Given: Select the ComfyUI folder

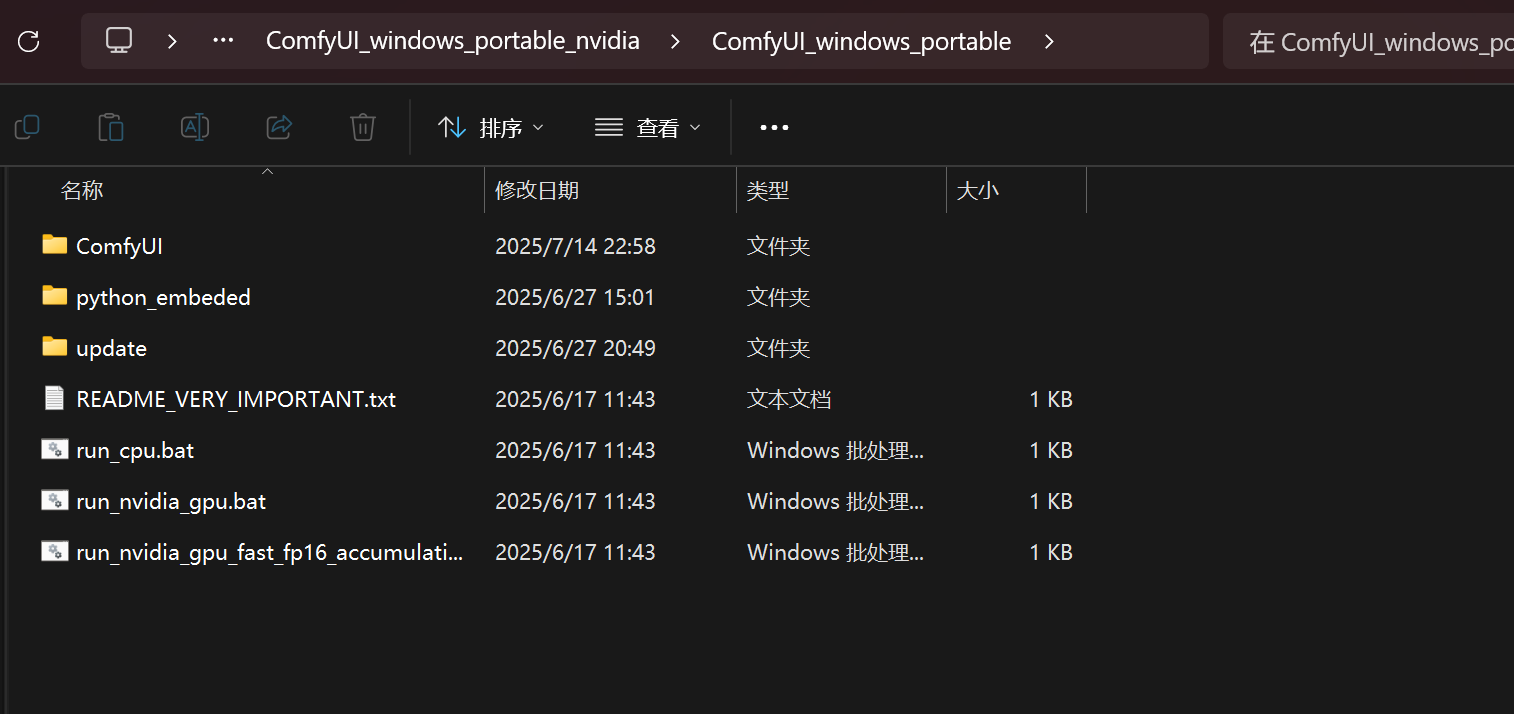Looking at the screenshot, I should [119, 246].
